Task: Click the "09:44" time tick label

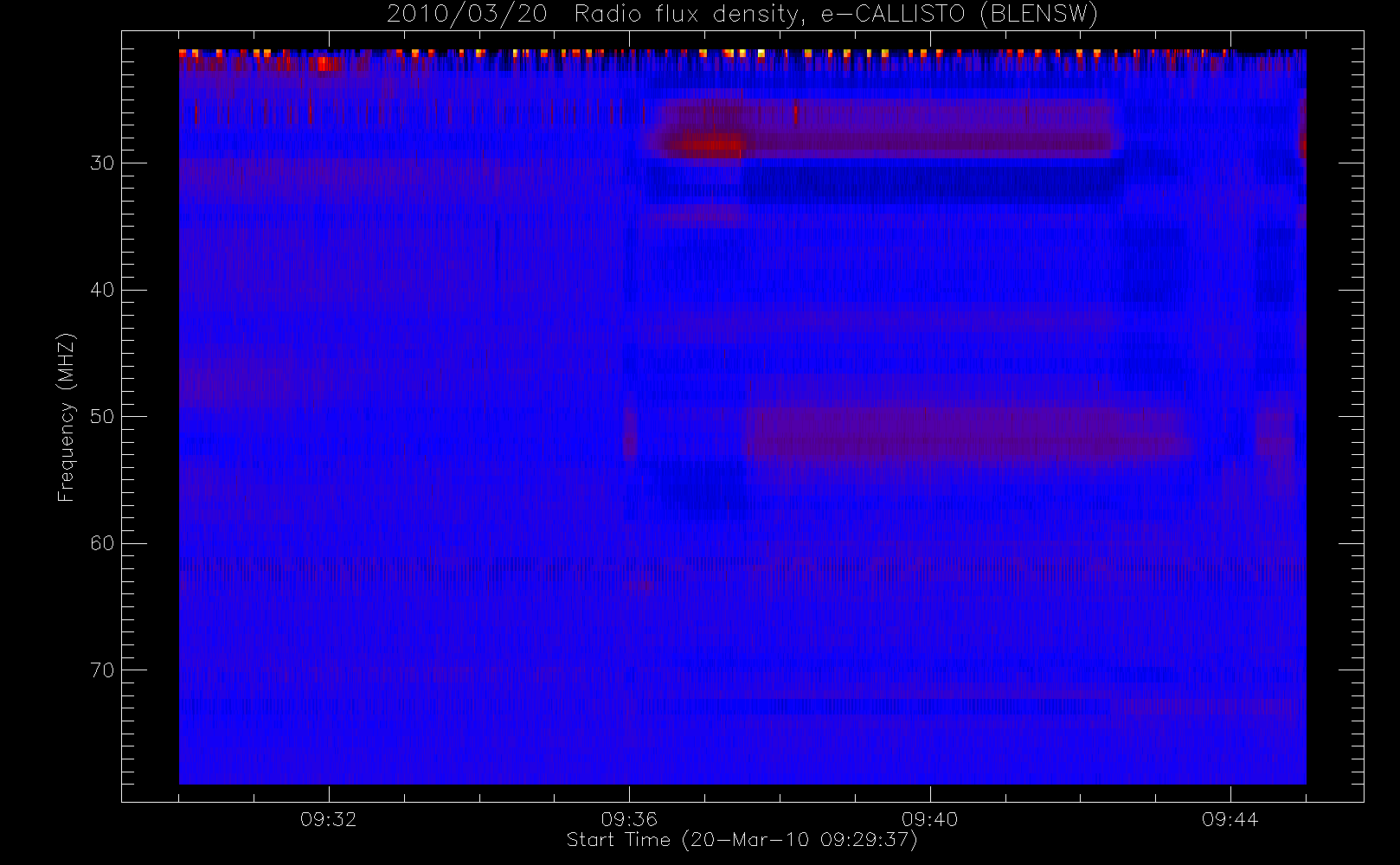Action: 1230,819
